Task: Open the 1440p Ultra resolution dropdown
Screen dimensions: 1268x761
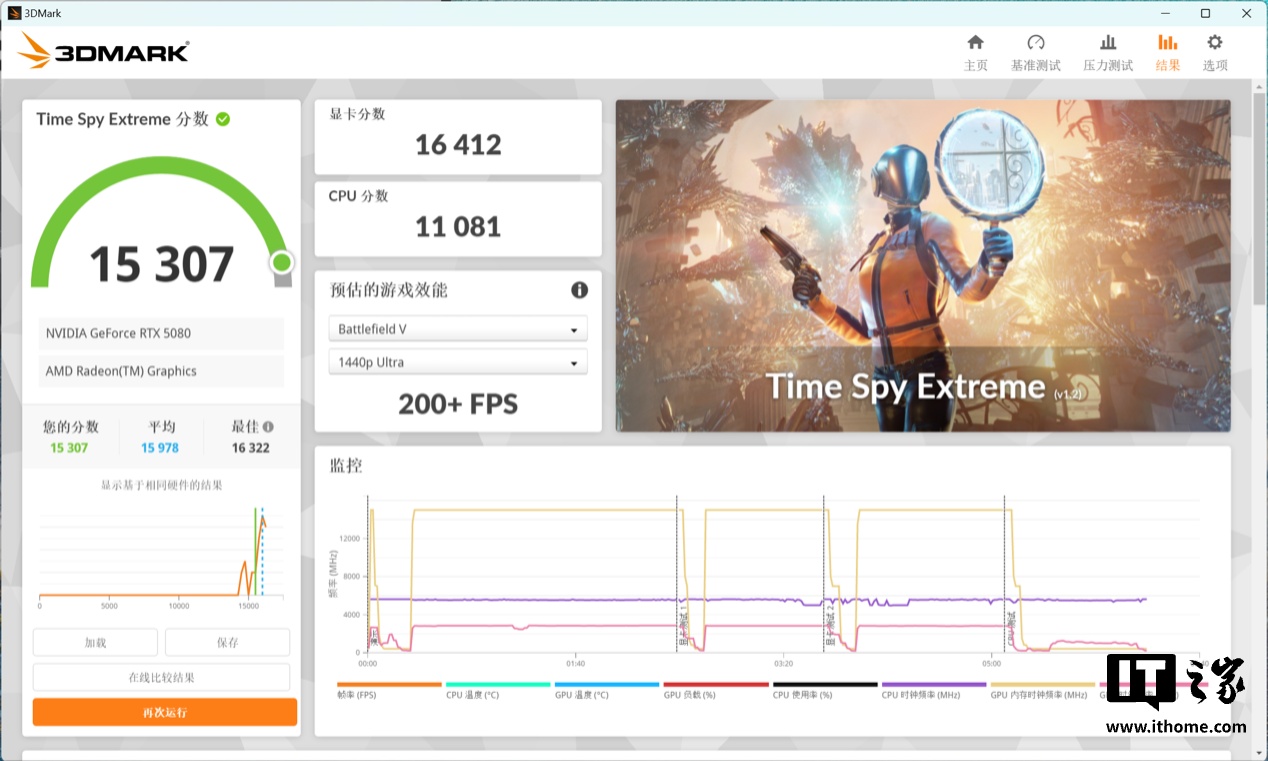Action: [457, 363]
